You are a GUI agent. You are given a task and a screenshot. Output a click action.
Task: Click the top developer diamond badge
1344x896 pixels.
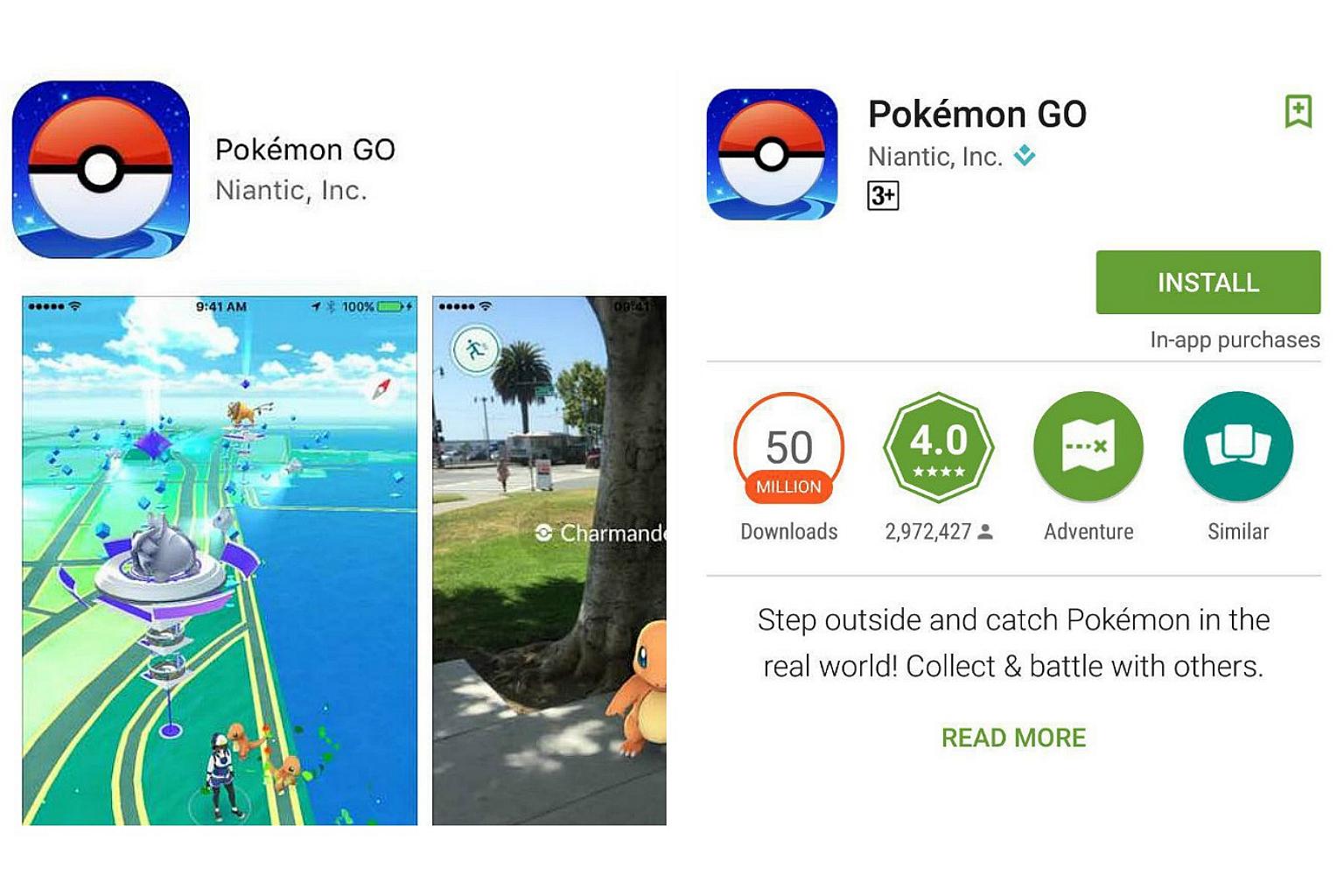point(1024,156)
